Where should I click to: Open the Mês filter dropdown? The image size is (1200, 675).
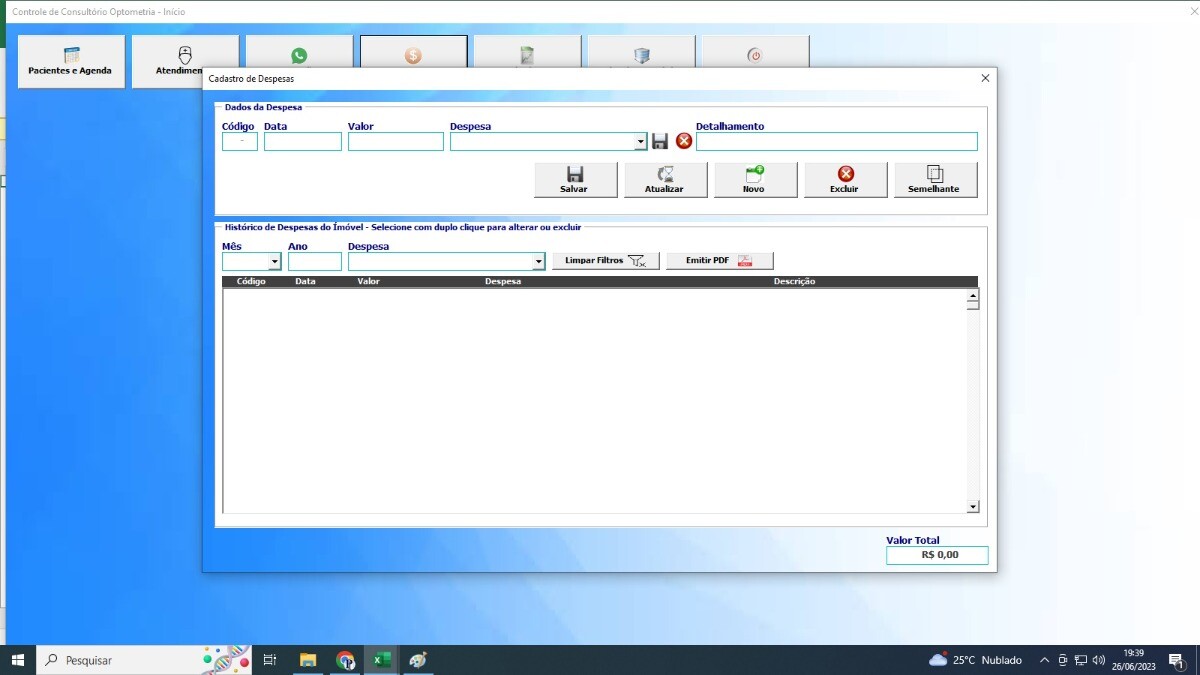(x=275, y=263)
